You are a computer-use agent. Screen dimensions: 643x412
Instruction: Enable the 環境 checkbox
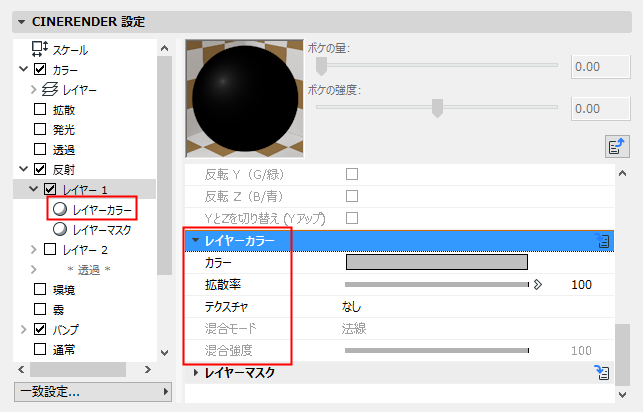[40, 289]
